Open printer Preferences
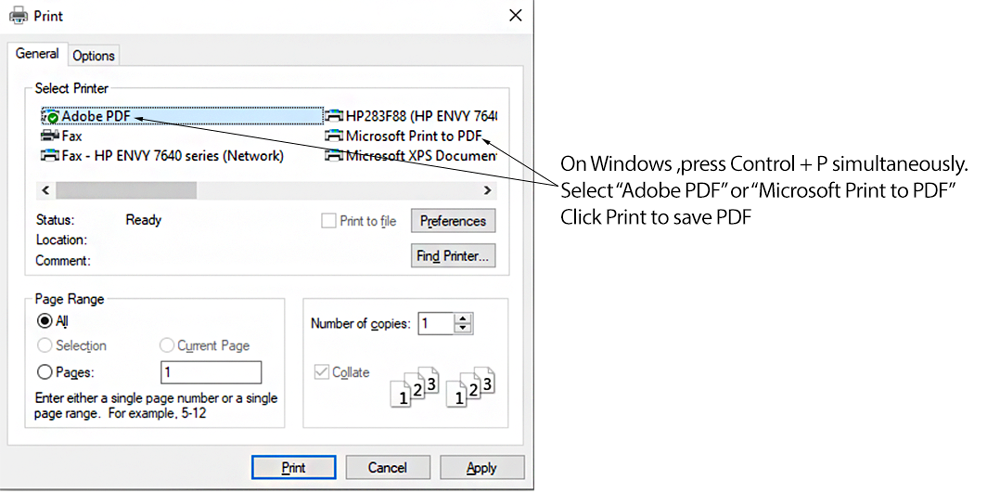 tap(453, 221)
